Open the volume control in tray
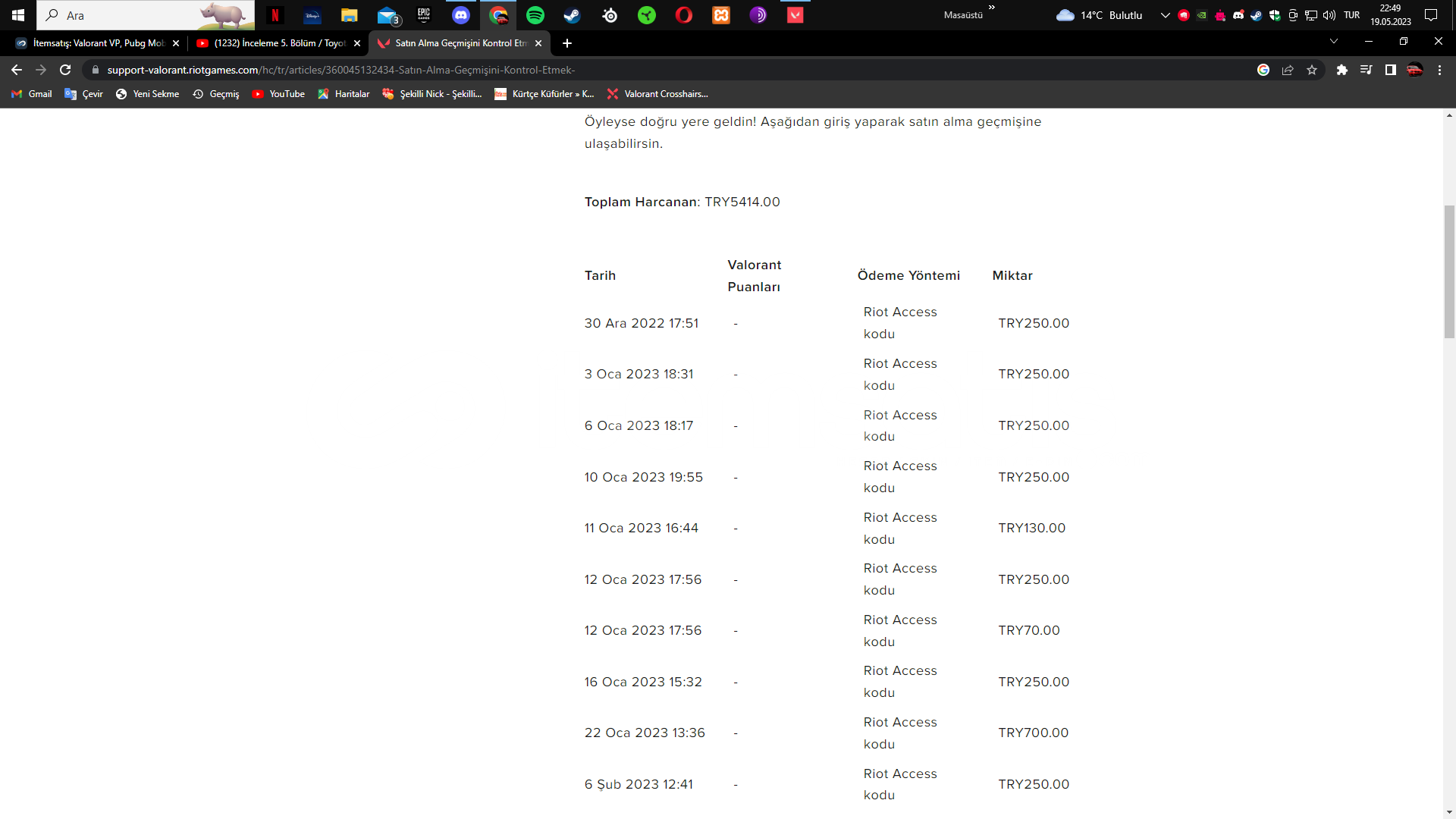1456x819 pixels. click(x=1329, y=15)
